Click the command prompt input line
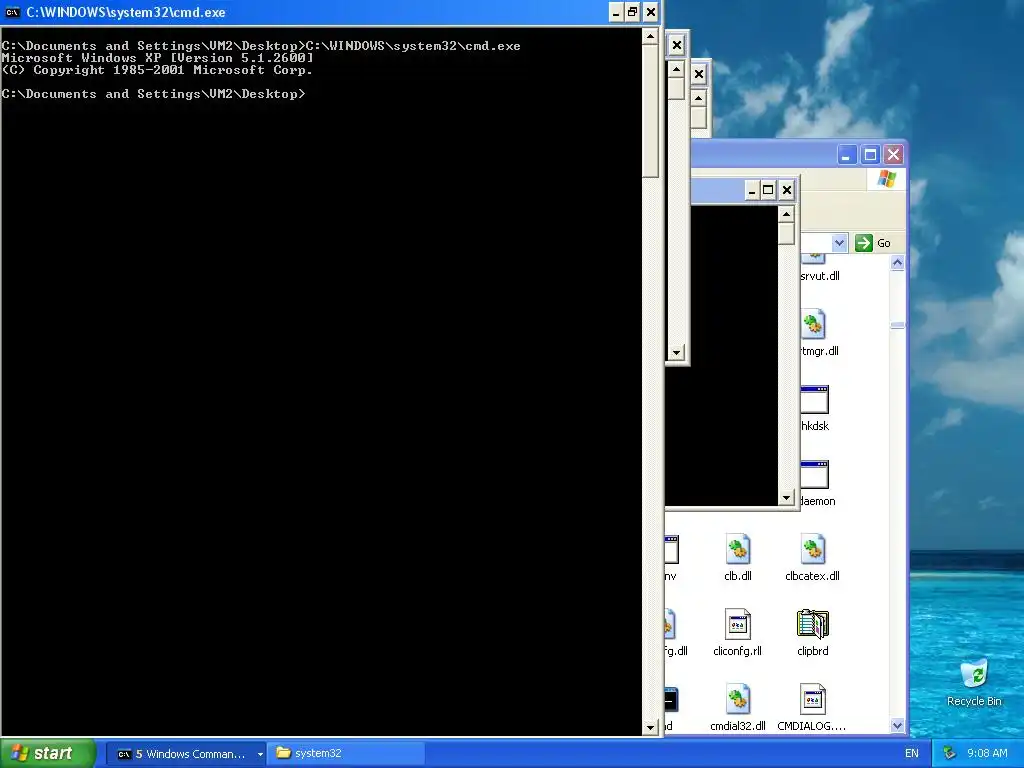 (153, 94)
